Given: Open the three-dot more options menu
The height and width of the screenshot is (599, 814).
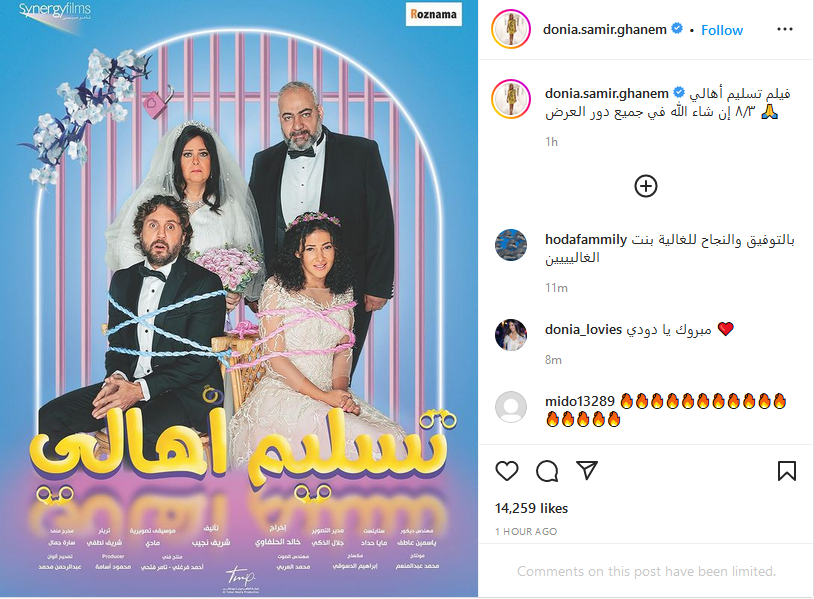Looking at the screenshot, I should click(x=784, y=29).
